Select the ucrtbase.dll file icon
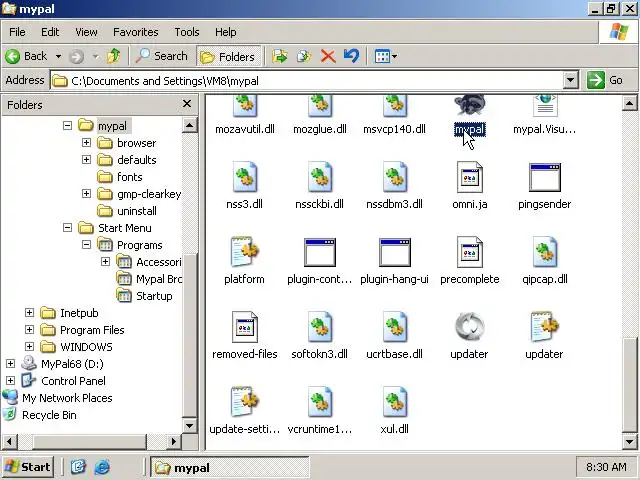640x480 pixels. (x=394, y=327)
